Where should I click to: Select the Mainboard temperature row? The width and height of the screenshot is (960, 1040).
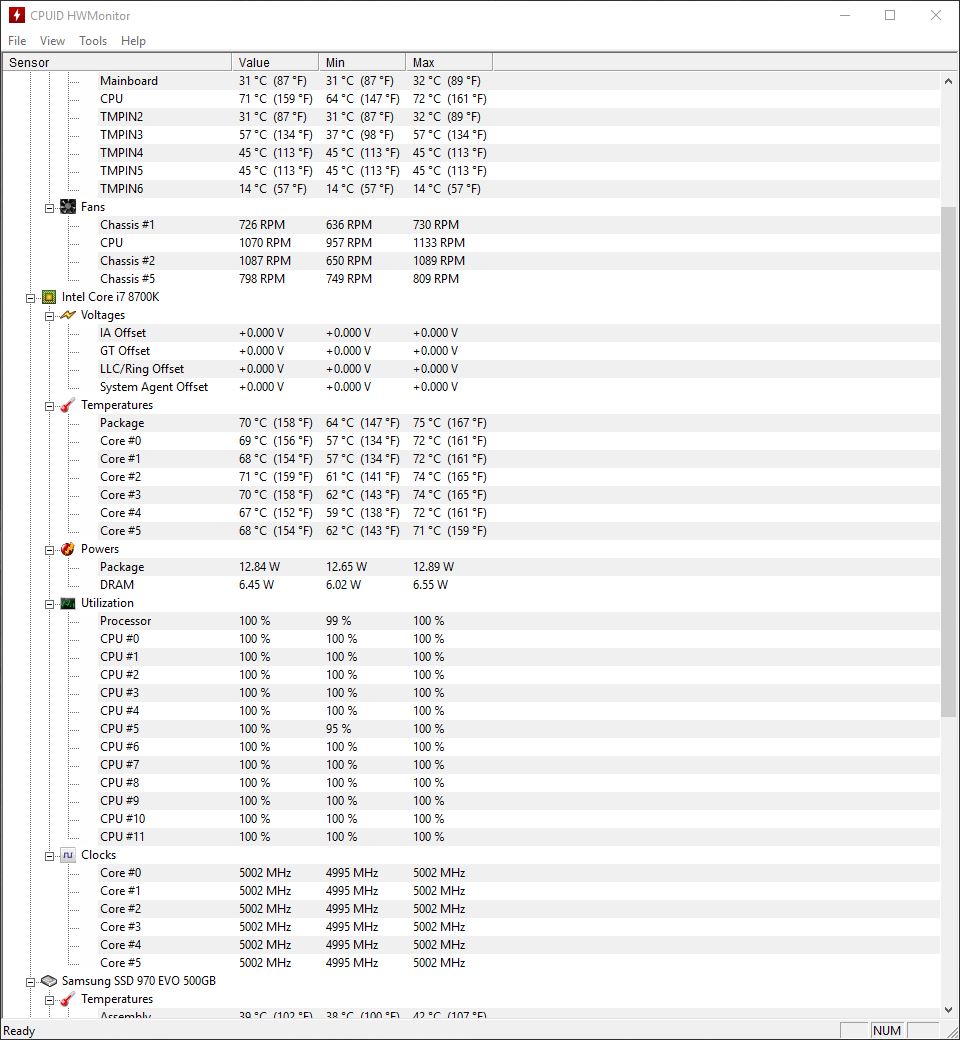tap(519, 81)
